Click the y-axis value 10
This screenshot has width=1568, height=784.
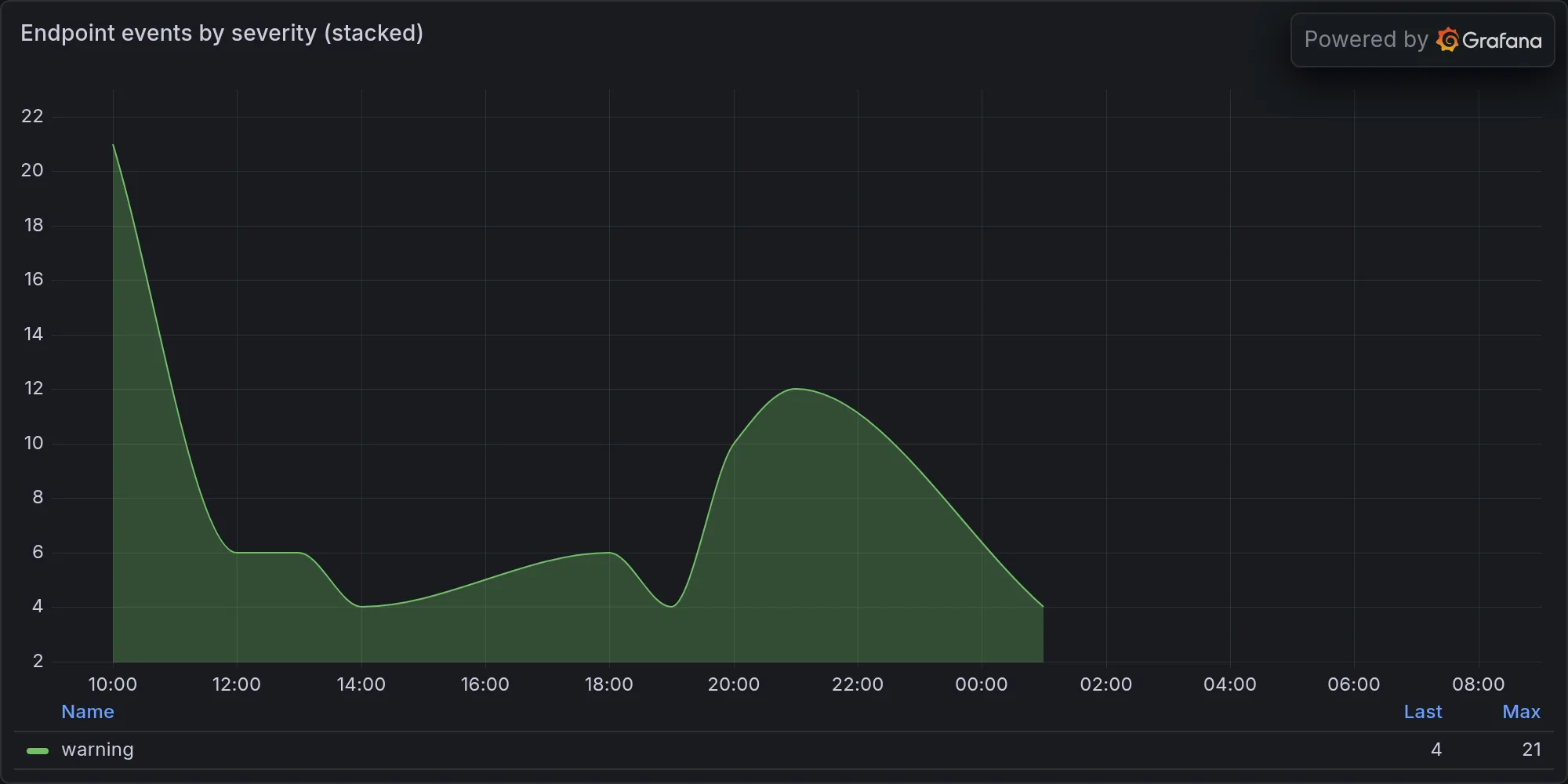[34, 443]
